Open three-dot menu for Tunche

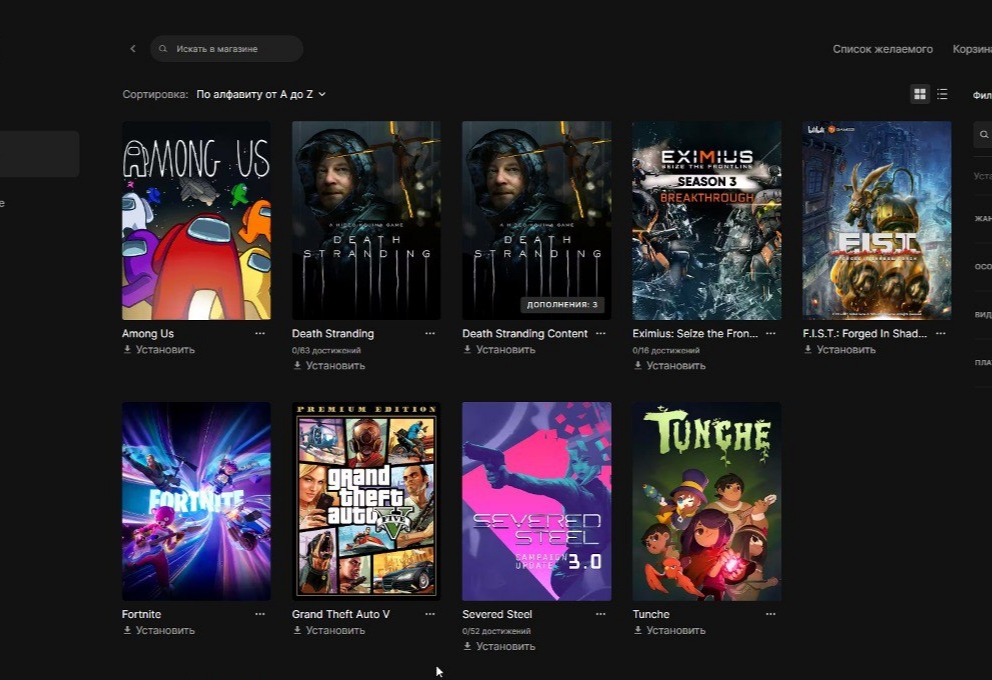point(771,614)
